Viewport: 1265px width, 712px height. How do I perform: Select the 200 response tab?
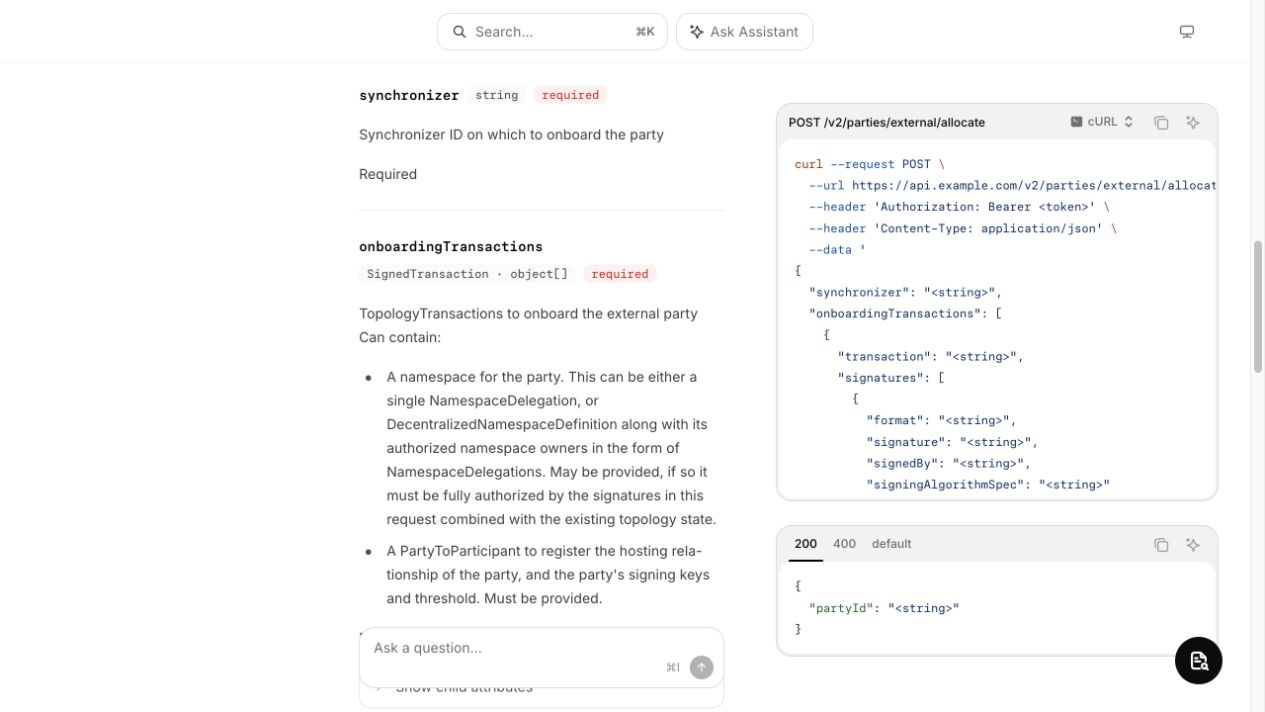click(x=806, y=544)
